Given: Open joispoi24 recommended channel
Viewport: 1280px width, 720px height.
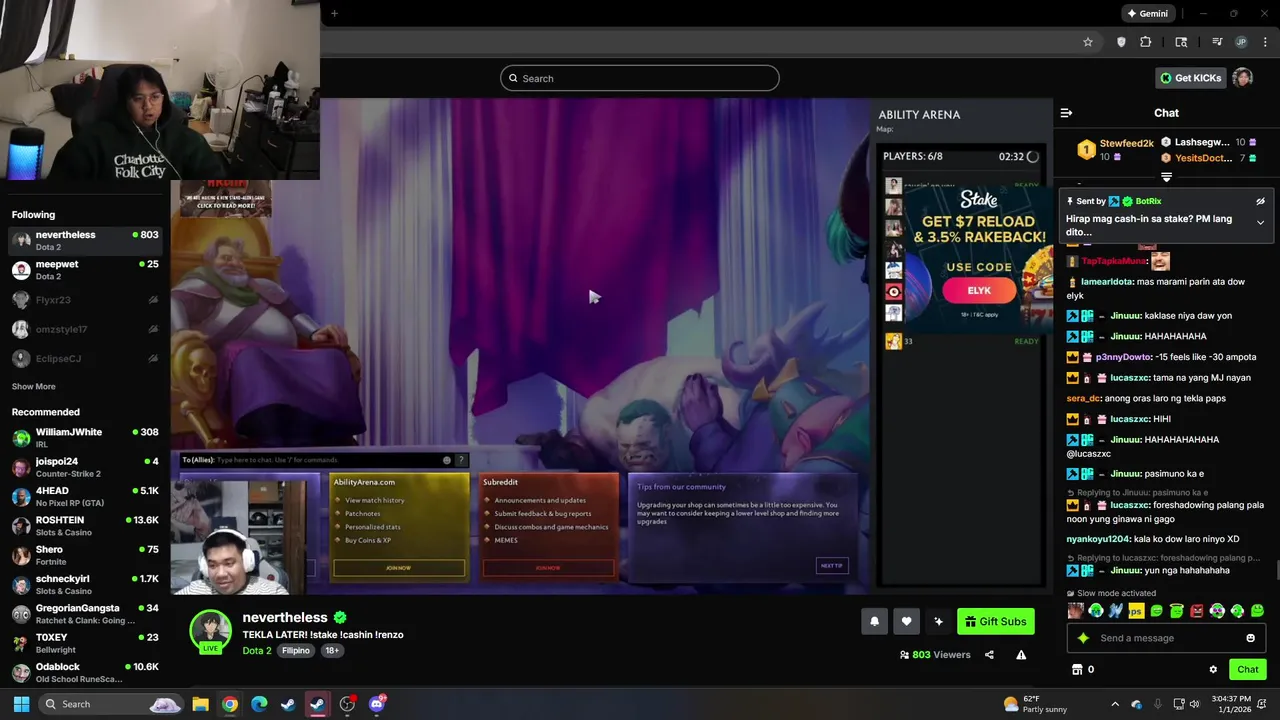Looking at the screenshot, I should point(85,467).
